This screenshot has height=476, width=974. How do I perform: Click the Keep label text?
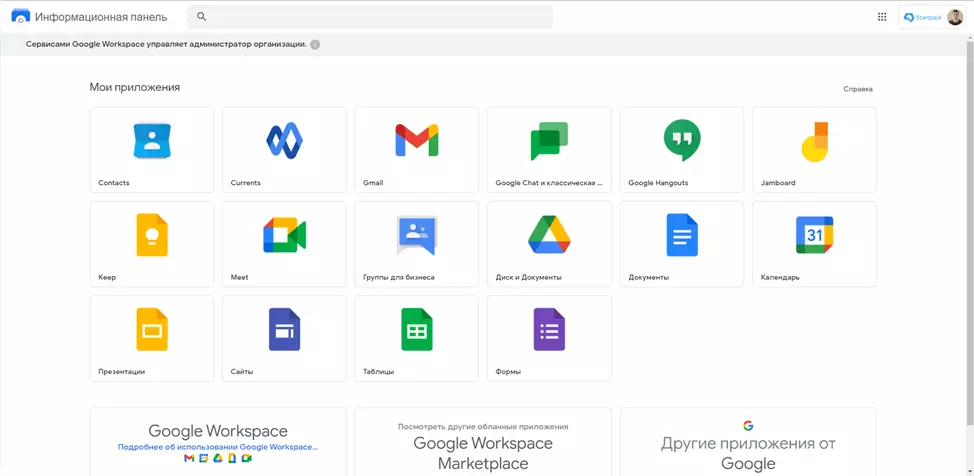click(x=107, y=277)
